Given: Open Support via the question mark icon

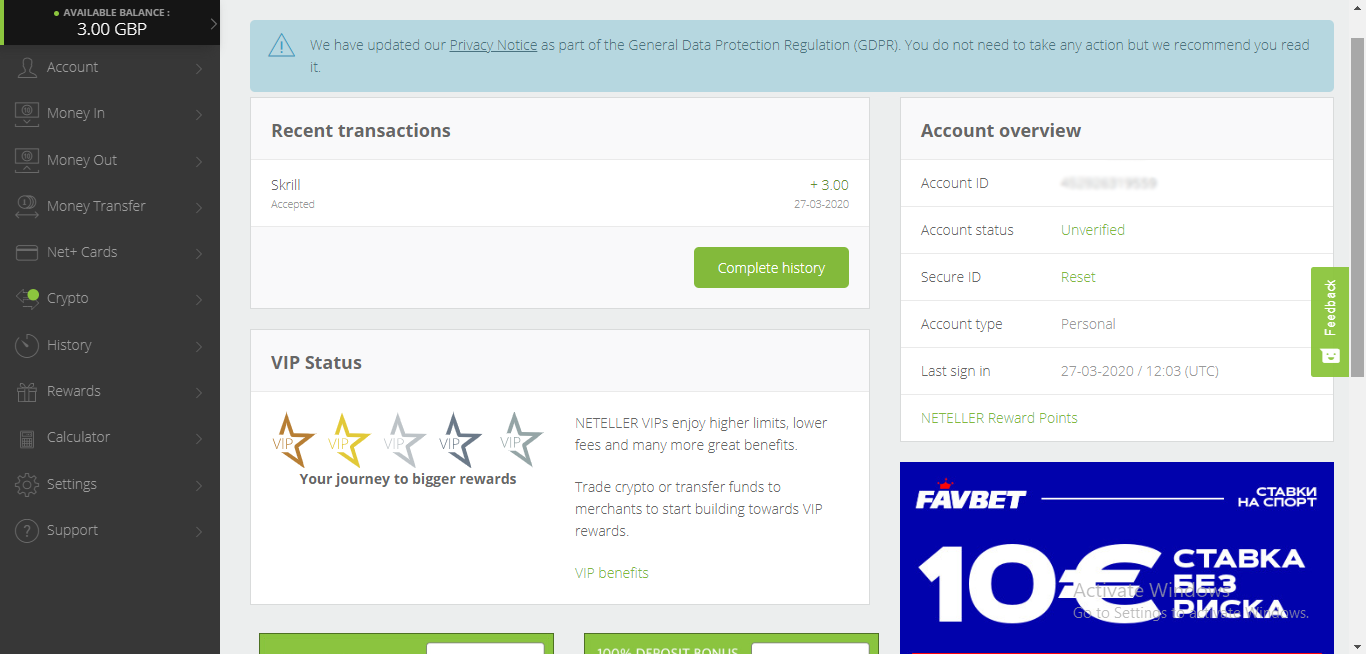Looking at the screenshot, I should (27, 530).
